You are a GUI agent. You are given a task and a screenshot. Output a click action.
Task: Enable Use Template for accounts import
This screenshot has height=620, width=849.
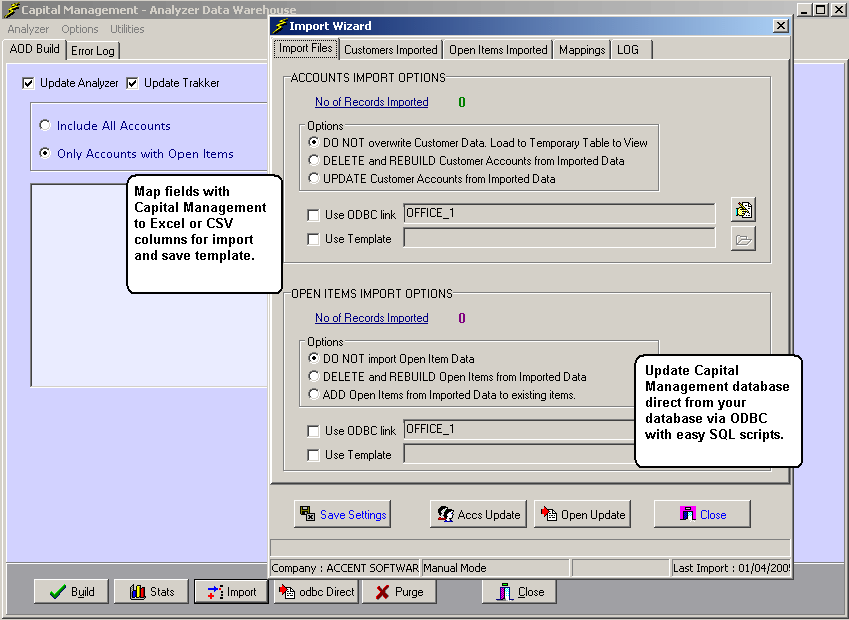click(x=313, y=239)
